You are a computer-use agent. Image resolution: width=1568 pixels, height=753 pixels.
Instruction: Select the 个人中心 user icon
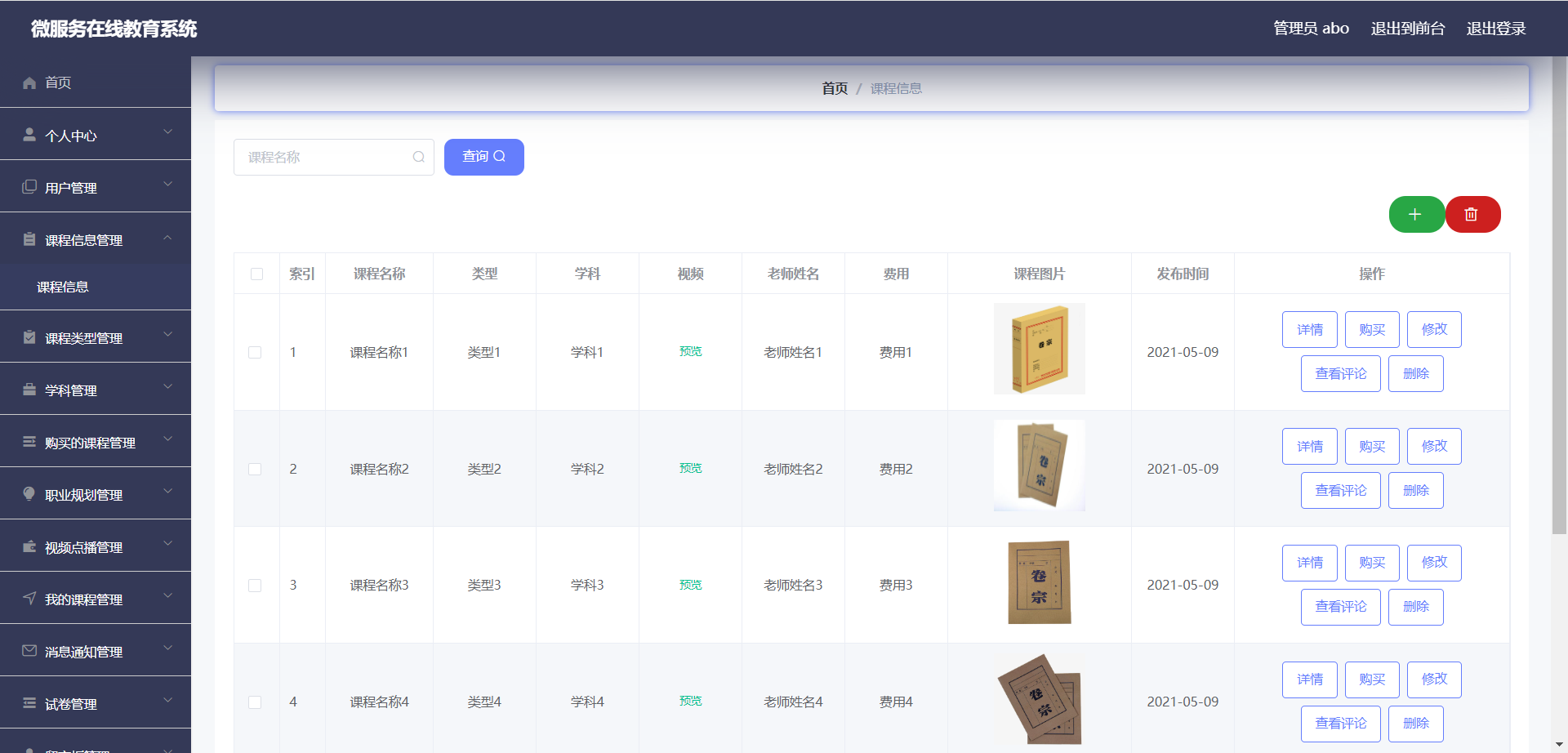pos(29,134)
